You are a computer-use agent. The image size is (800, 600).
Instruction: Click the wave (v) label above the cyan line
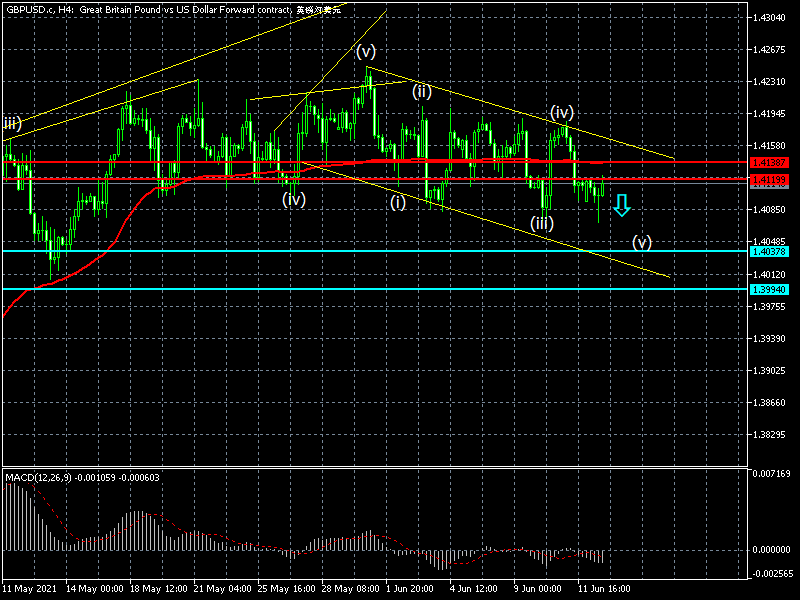[x=642, y=242]
